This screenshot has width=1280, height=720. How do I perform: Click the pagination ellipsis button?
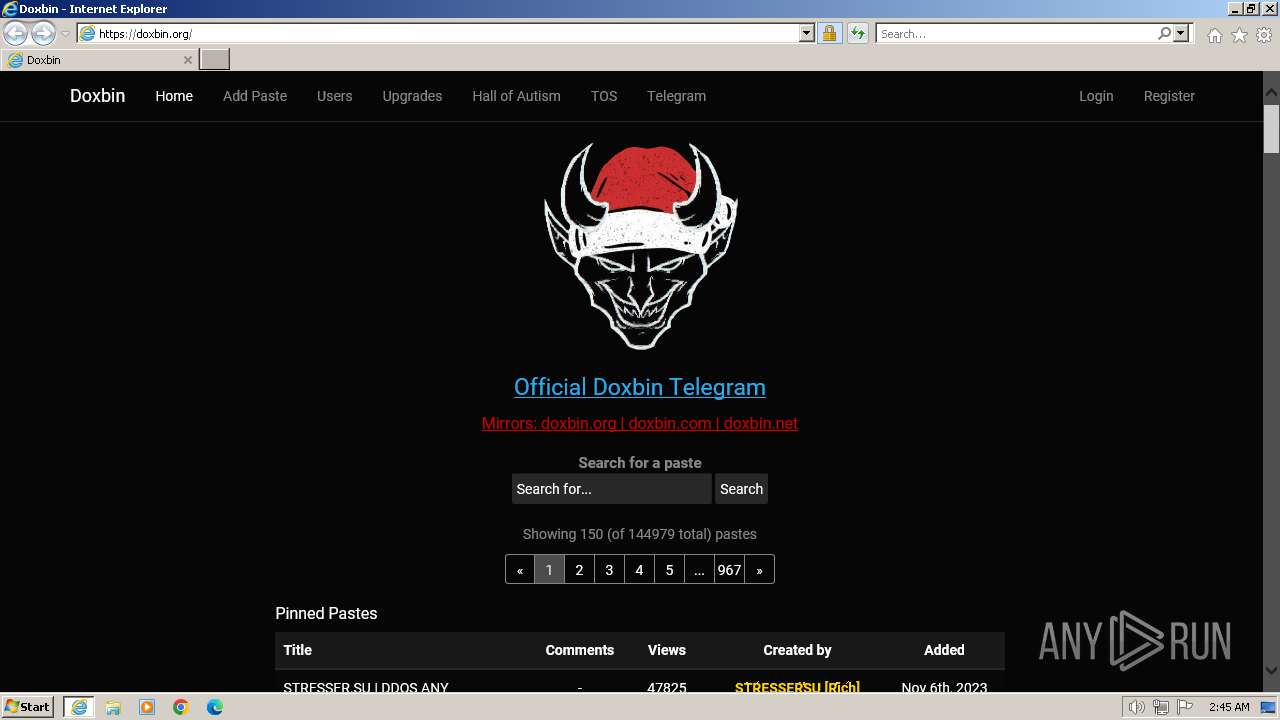[x=699, y=570]
